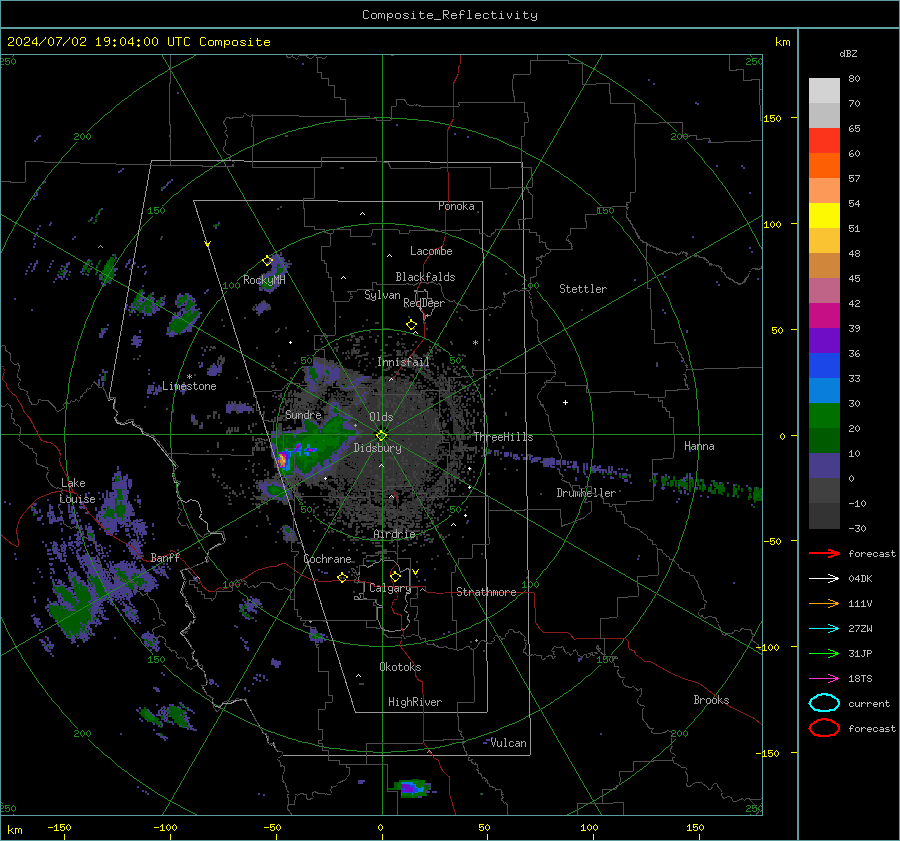Select the 10 dBZ slate-blue swatch
The image size is (900, 841).
(x=824, y=465)
